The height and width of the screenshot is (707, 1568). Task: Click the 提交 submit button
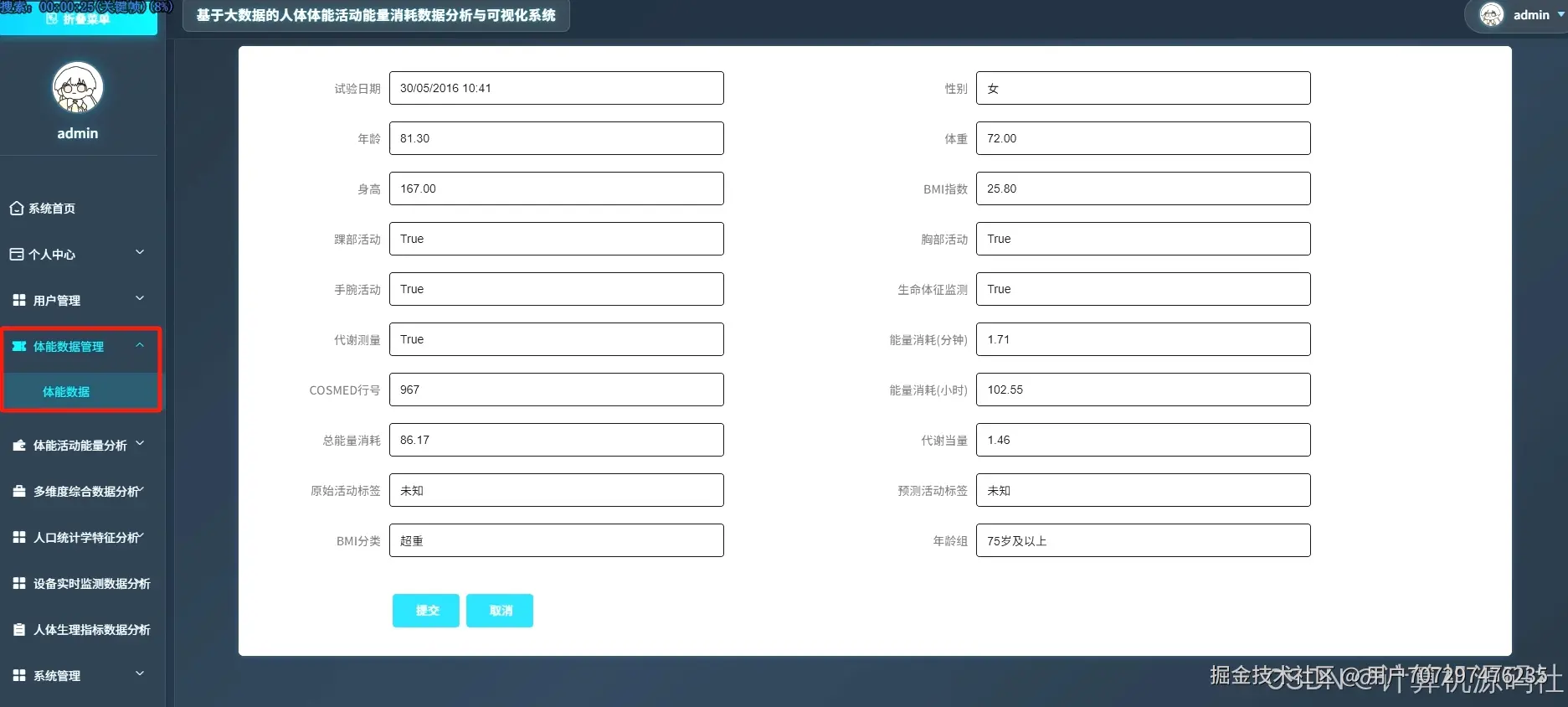426,611
